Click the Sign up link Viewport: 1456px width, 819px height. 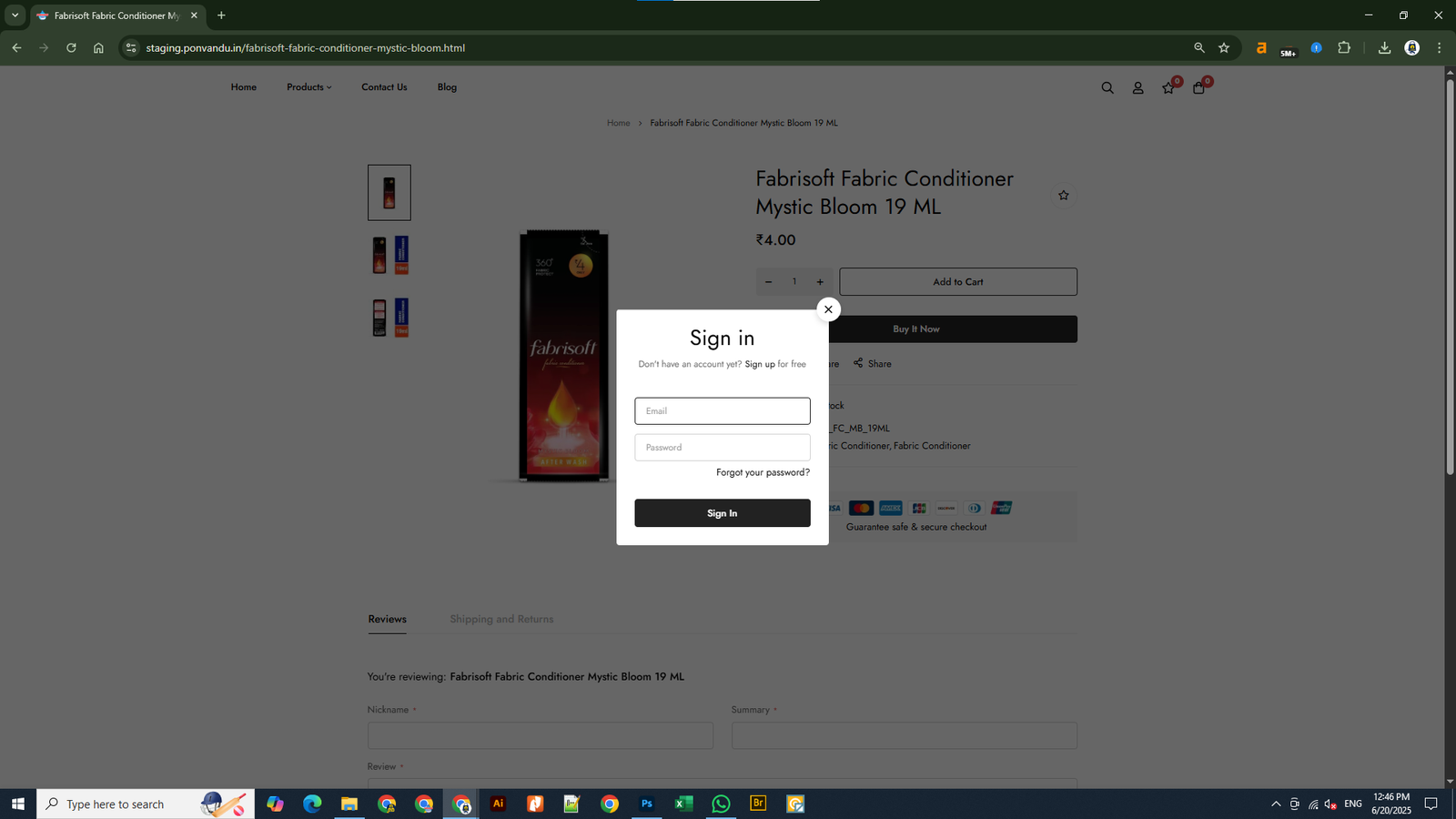[760, 364]
